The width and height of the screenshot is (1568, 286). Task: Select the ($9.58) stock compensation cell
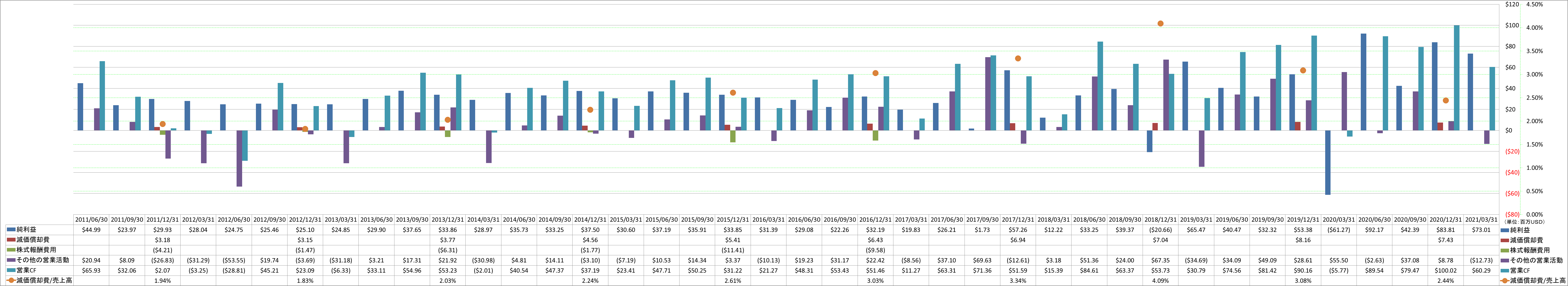tap(875, 250)
